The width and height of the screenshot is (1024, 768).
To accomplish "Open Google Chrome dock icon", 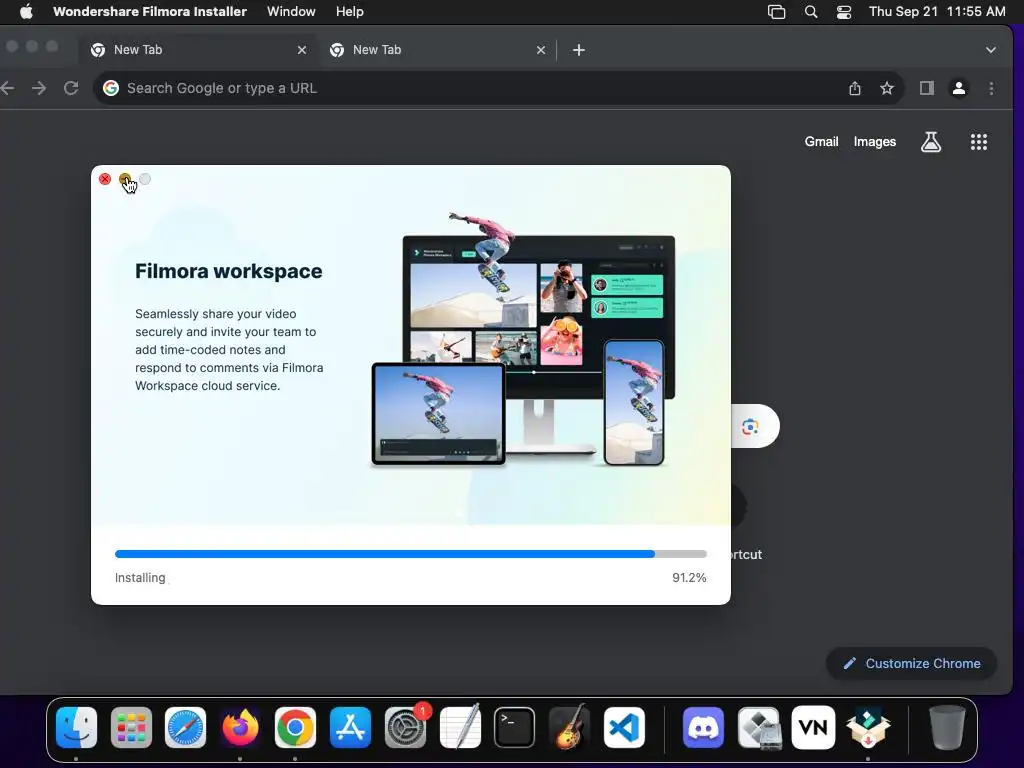I will pyautogui.click(x=295, y=728).
